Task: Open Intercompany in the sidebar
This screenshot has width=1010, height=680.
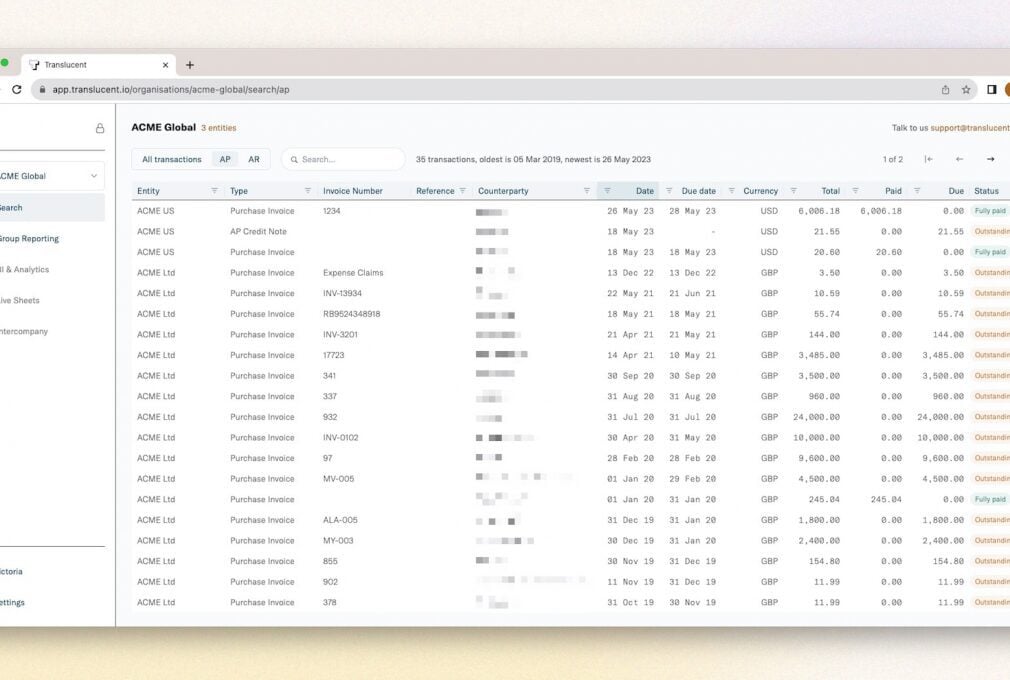Action: (24, 331)
